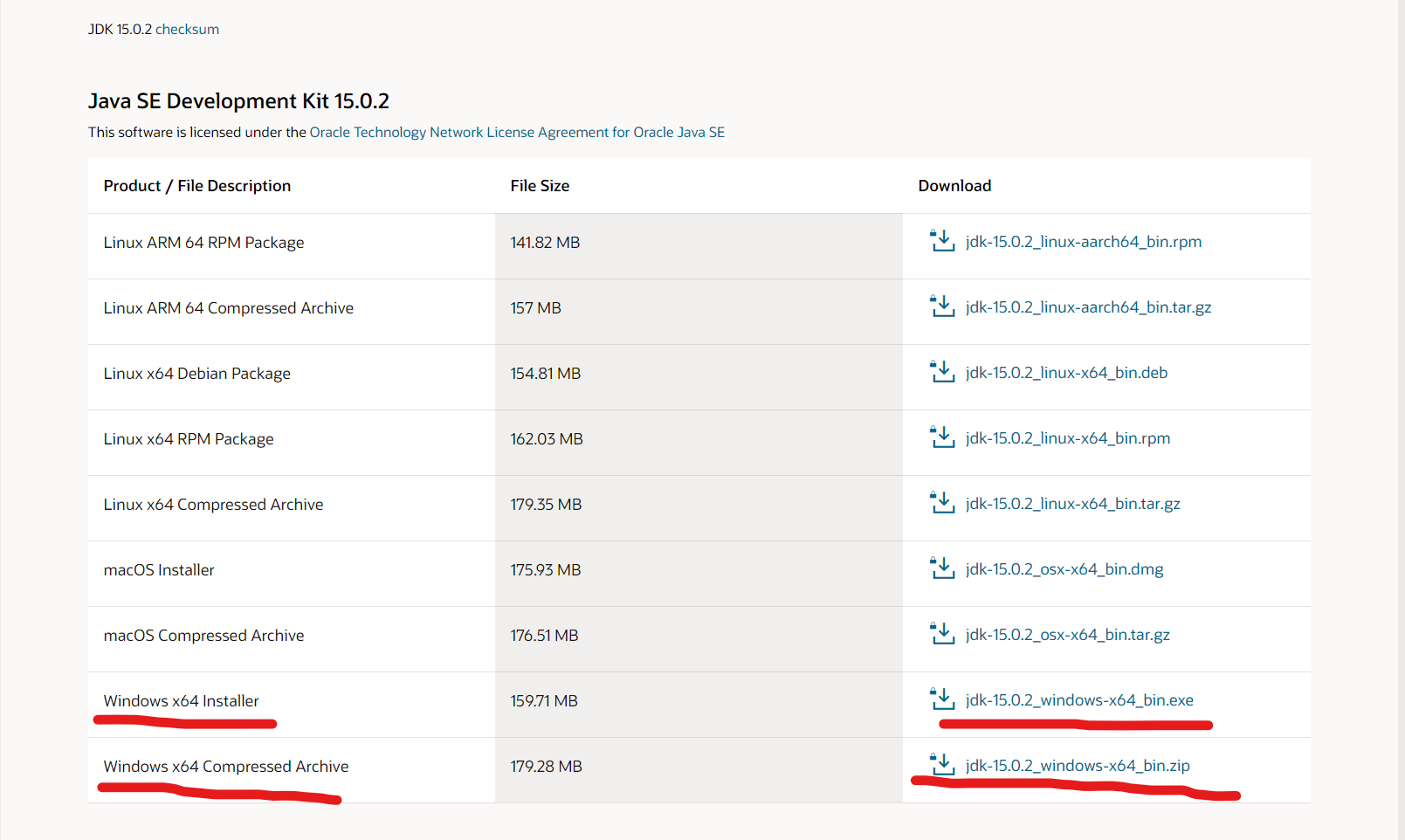The image size is (1405, 840).
Task: Click download icon for linux-x64_bin.tar.gz
Action: tap(942, 503)
